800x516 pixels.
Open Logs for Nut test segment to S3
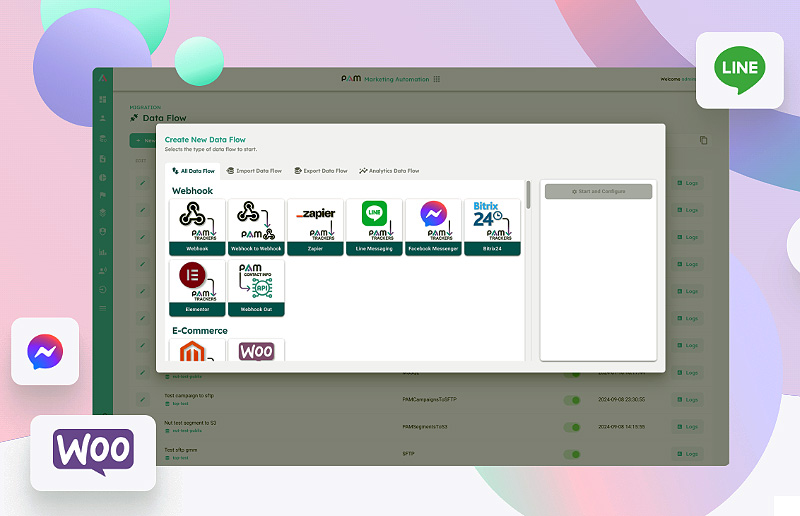687,427
